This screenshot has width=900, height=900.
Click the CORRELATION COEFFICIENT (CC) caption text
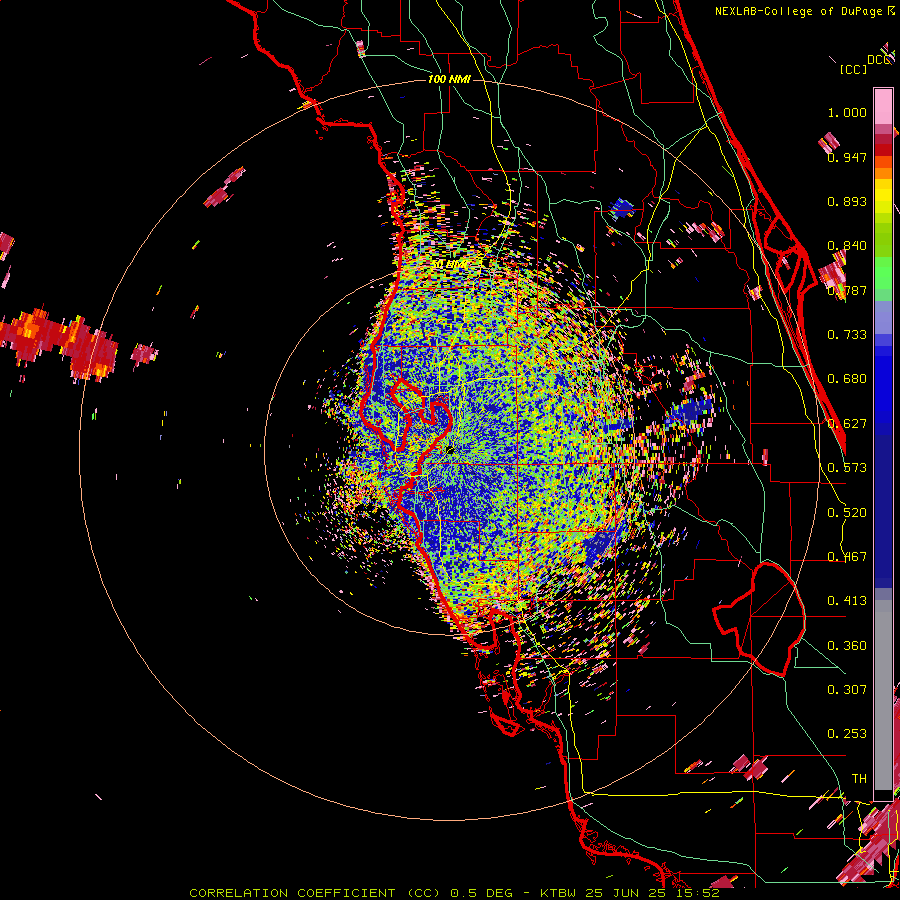(x=315, y=893)
